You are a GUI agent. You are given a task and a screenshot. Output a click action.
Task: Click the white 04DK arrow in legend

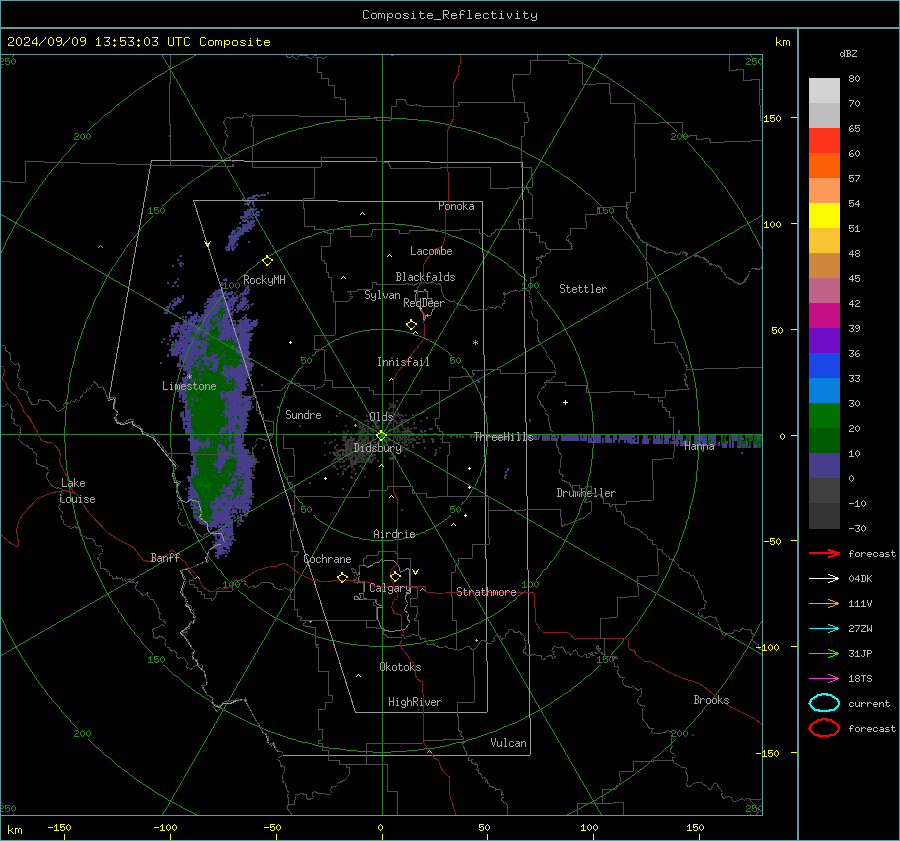coord(824,578)
